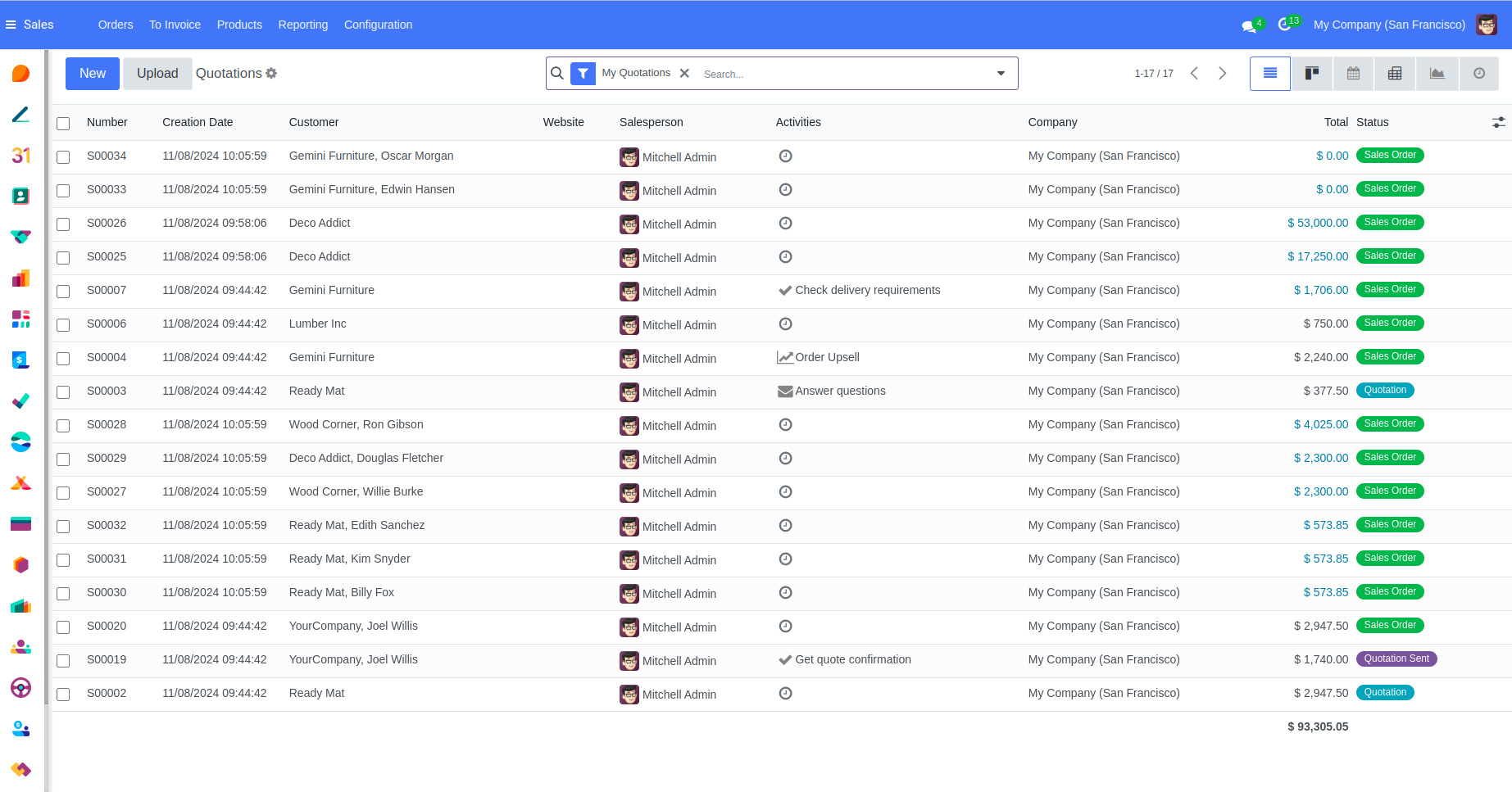Image resolution: width=1512 pixels, height=792 pixels.
Task: Check the row for S00003
Action: [63, 392]
